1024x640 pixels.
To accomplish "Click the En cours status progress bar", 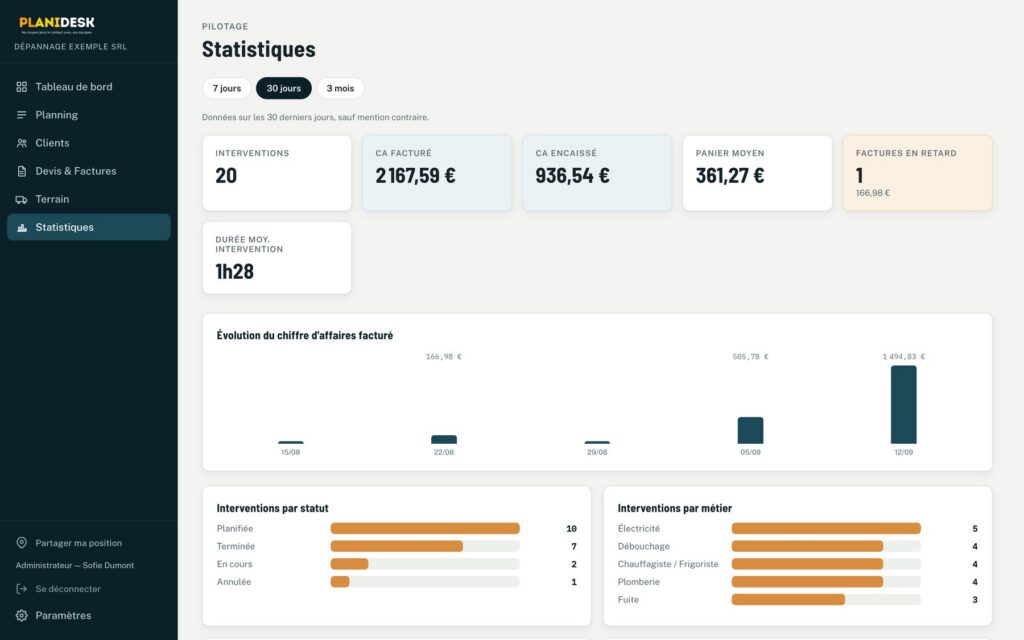I will (x=425, y=564).
